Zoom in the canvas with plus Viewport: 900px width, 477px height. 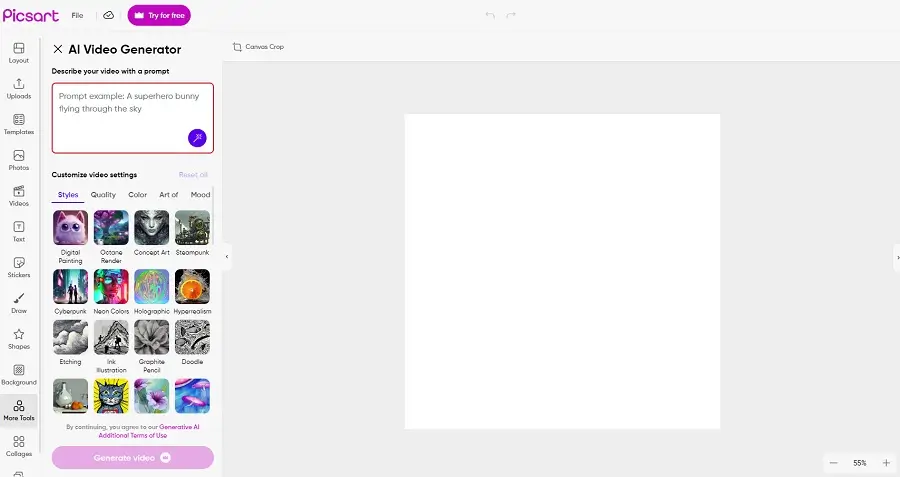886,463
